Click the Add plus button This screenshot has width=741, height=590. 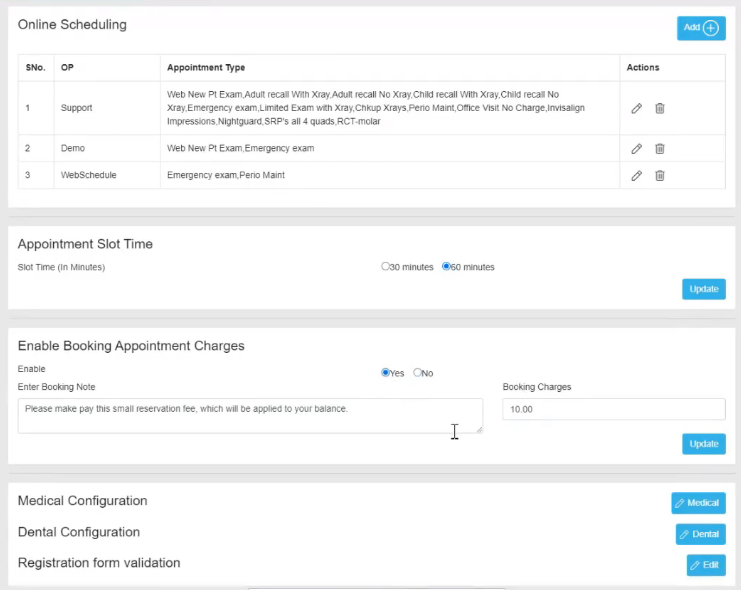pos(701,28)
